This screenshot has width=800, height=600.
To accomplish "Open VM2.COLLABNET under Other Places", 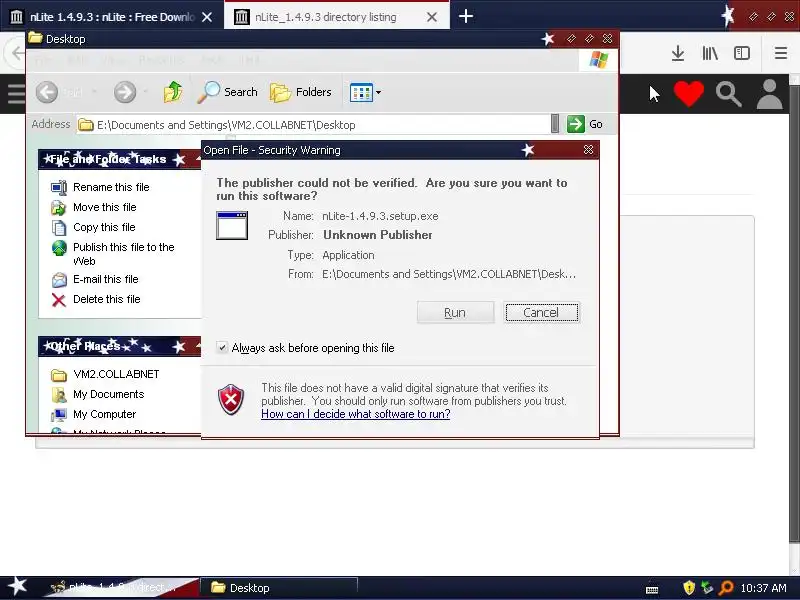I will (116, 374).
